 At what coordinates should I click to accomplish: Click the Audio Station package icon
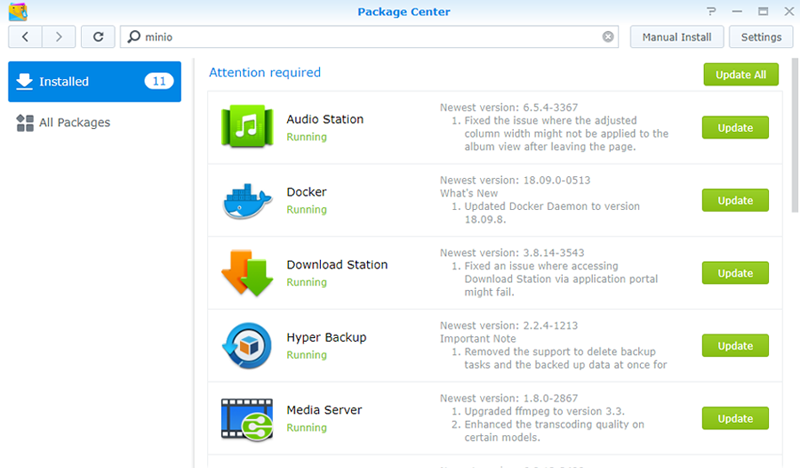(247, 126)
